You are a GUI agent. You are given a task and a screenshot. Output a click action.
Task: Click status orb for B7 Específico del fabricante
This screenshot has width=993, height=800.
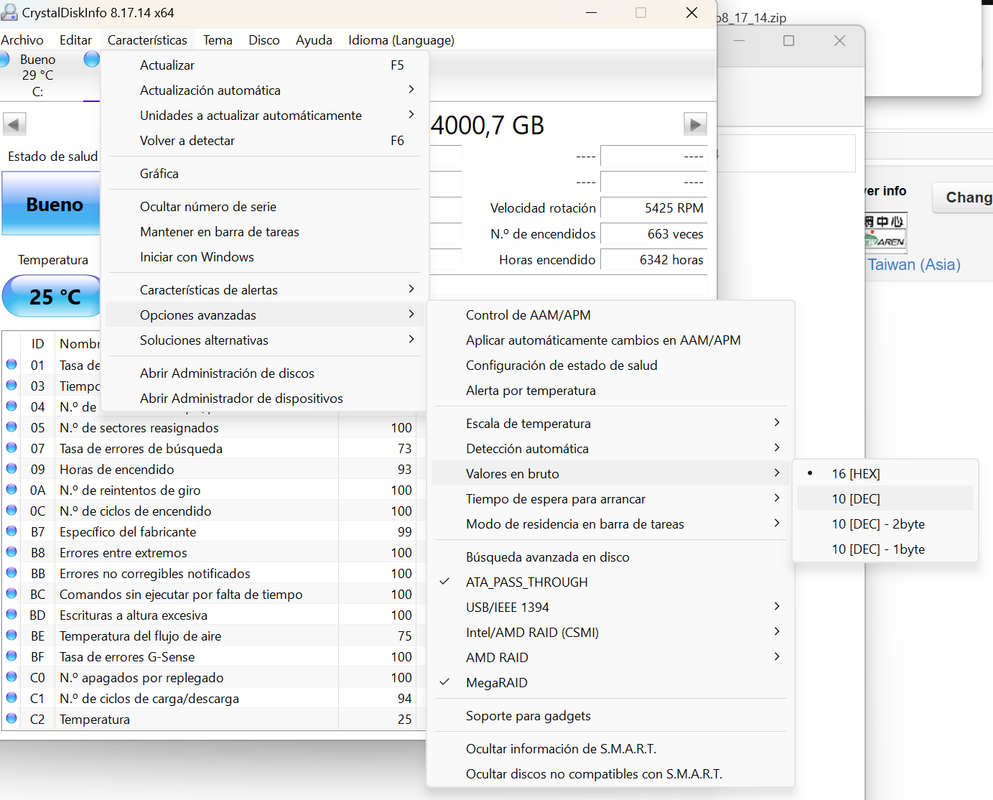[x=11, y=531]
